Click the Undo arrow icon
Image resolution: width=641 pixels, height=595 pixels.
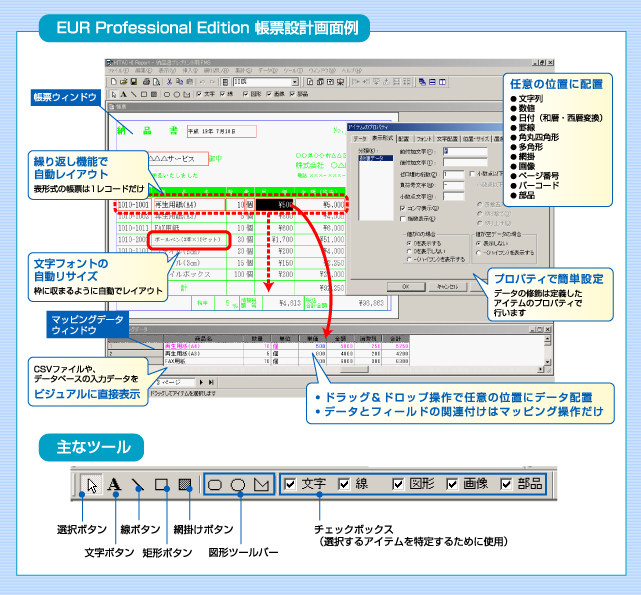[202, 82]
